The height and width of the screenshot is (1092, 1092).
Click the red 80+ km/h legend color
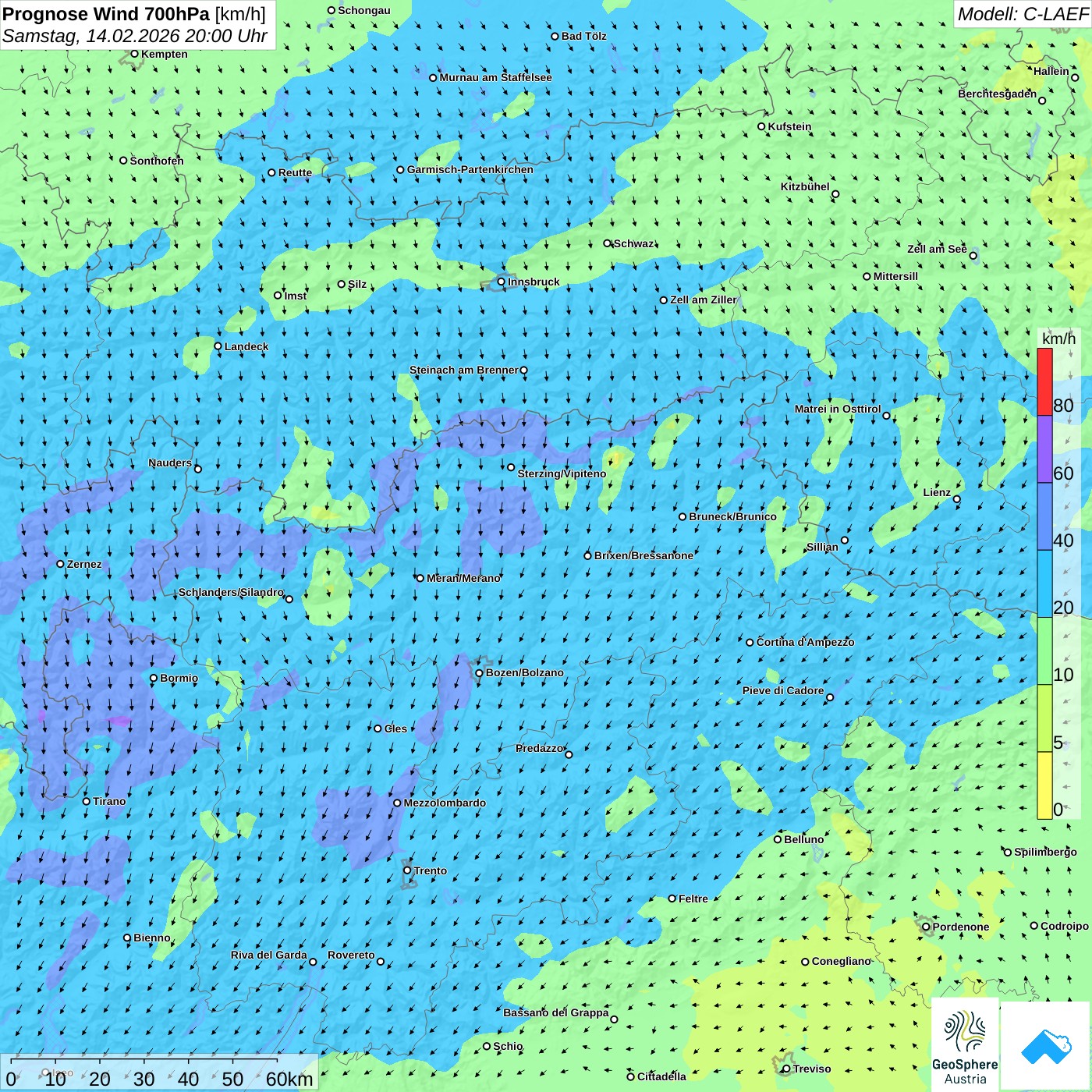1044,382
